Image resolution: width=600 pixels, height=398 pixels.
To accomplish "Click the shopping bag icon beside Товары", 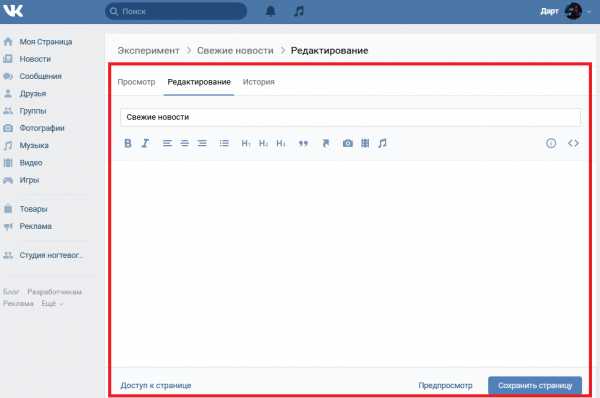I will click(x=8, y=209).
